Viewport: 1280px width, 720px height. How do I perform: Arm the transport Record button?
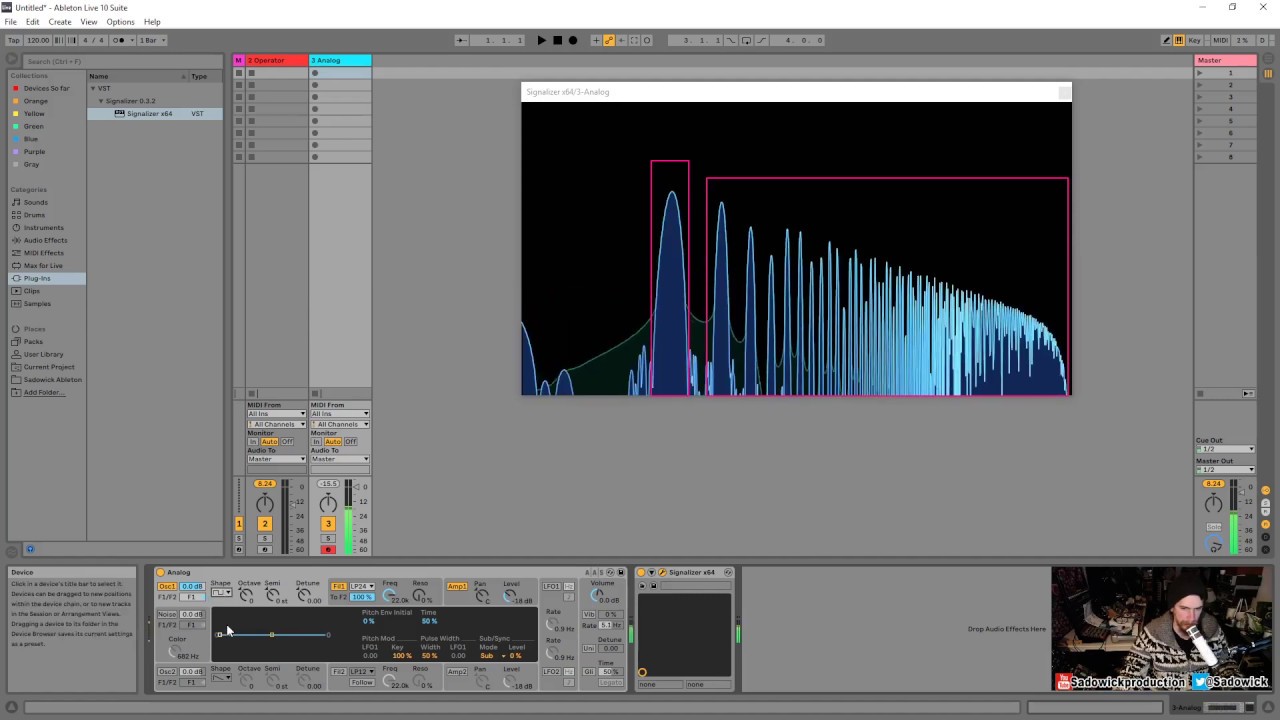tap(573, 40)
